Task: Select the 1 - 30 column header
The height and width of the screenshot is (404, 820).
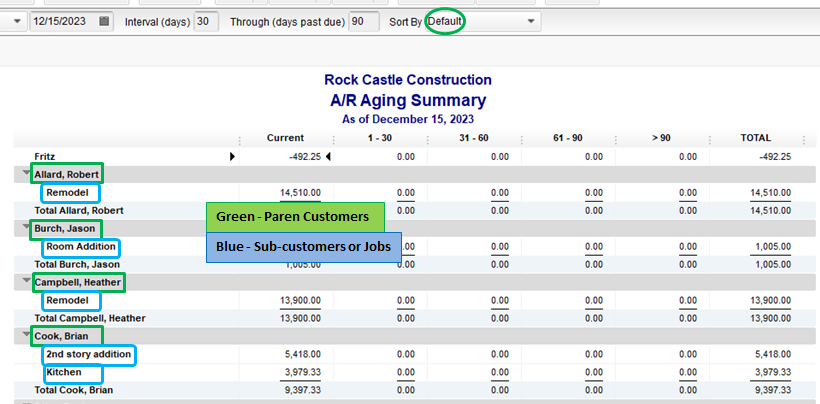Action: tap(379, 138)
